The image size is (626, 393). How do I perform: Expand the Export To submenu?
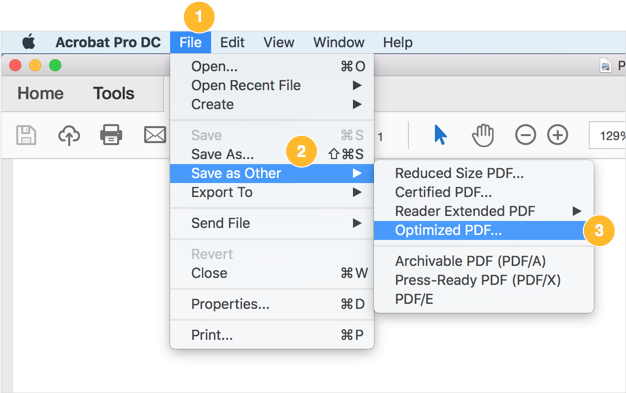pos(272,193)
